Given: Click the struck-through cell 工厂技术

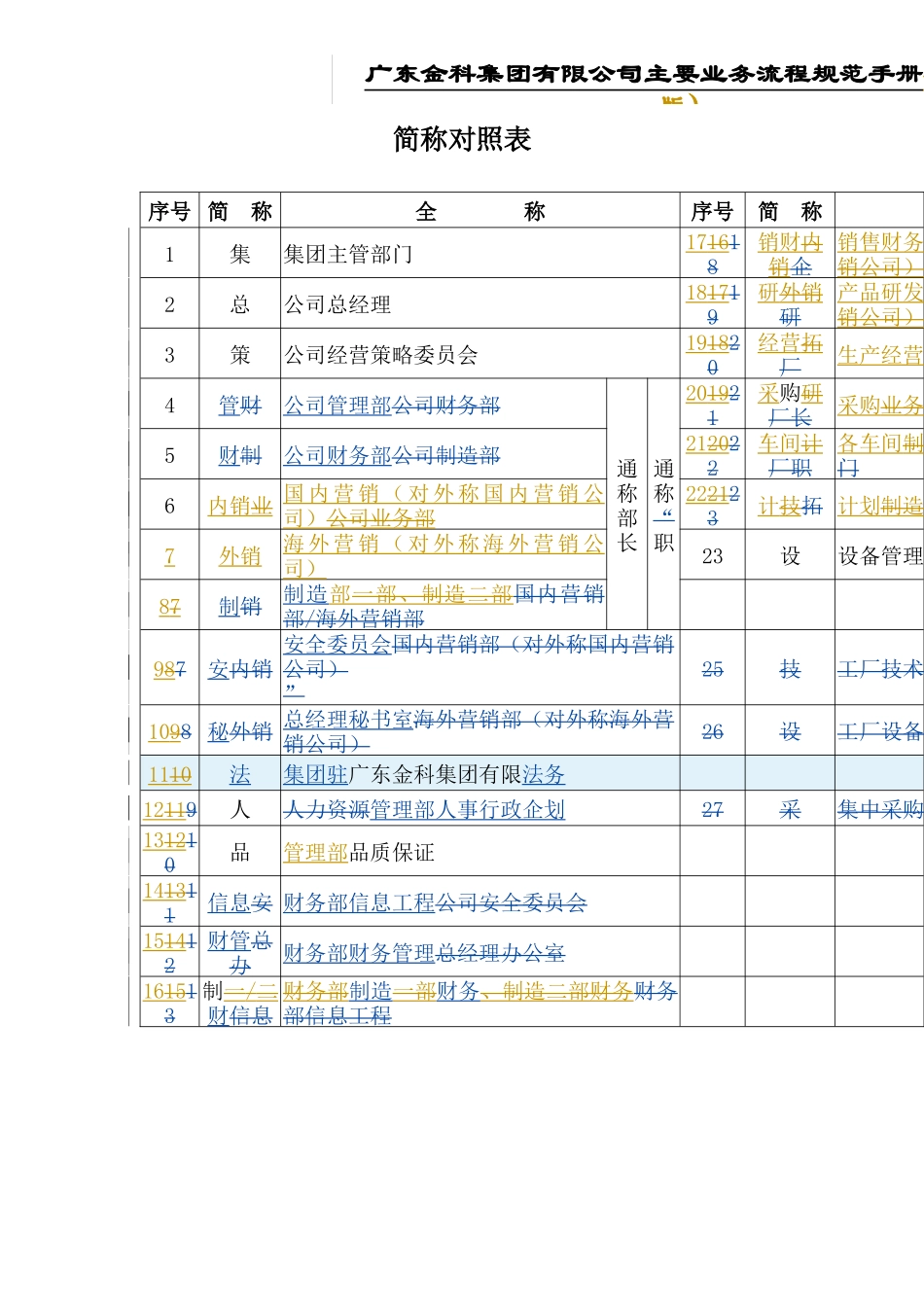Looking at the screenshot, I should tap(880, 669).
